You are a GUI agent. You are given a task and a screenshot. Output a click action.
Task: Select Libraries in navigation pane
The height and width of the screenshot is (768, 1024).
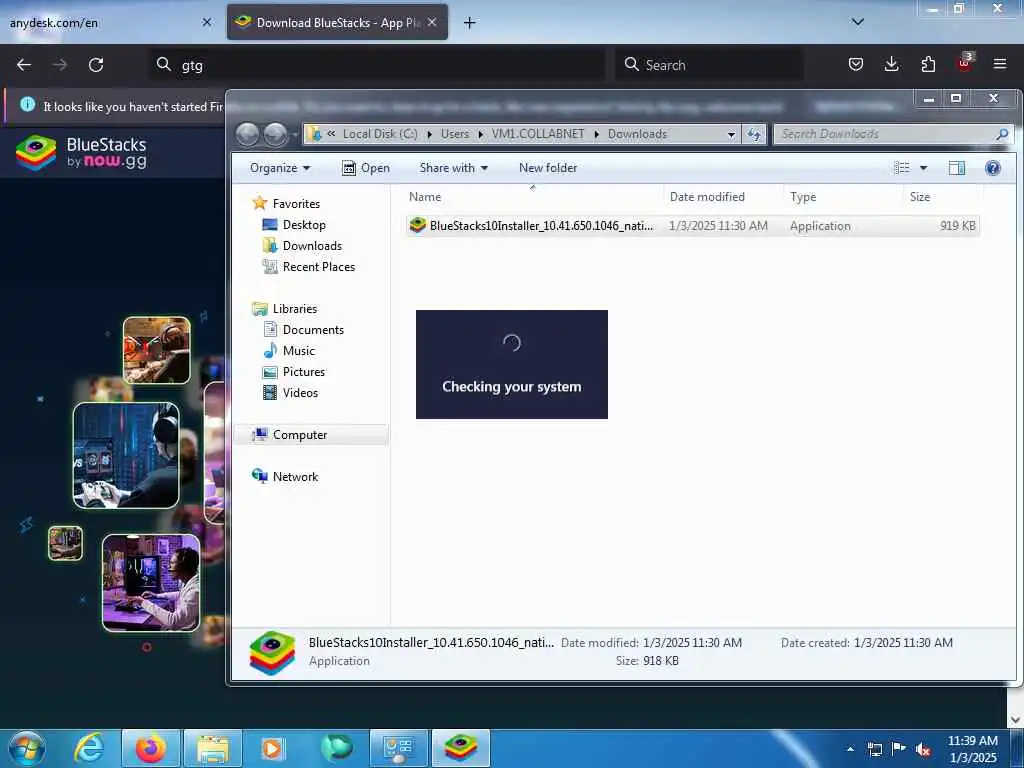(x=295, y=309)
